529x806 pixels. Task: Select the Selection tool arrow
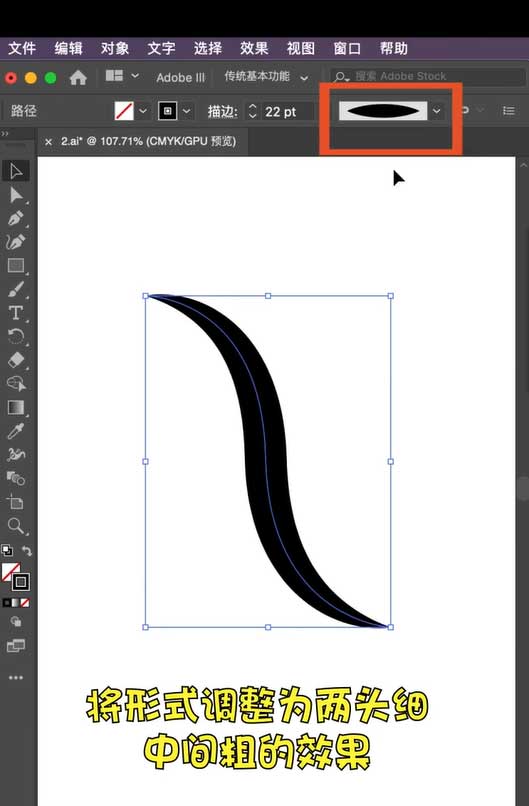[15, 171]
